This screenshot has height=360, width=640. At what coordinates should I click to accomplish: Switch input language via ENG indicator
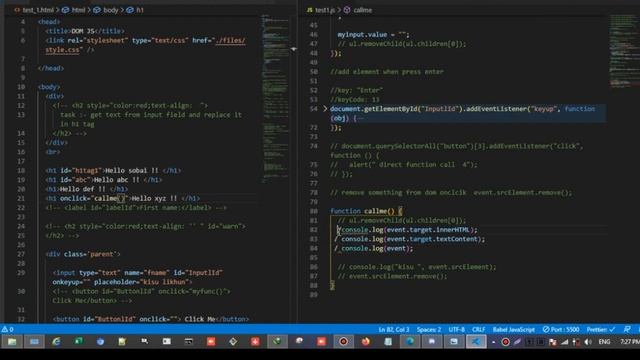[x=604, y=342]
